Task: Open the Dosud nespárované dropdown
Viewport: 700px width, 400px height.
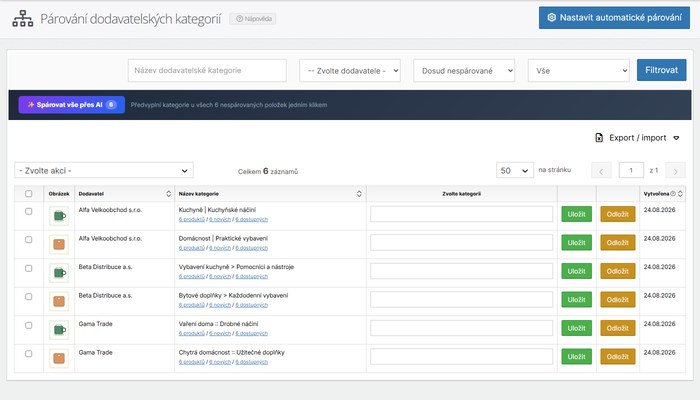Action: click(464, 71)
